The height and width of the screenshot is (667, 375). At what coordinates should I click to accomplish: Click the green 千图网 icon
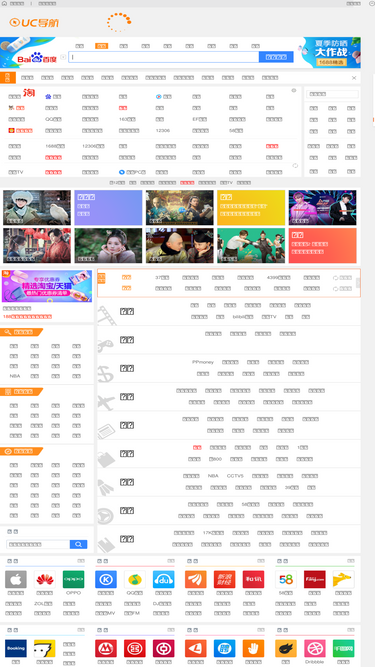(344, 649)
